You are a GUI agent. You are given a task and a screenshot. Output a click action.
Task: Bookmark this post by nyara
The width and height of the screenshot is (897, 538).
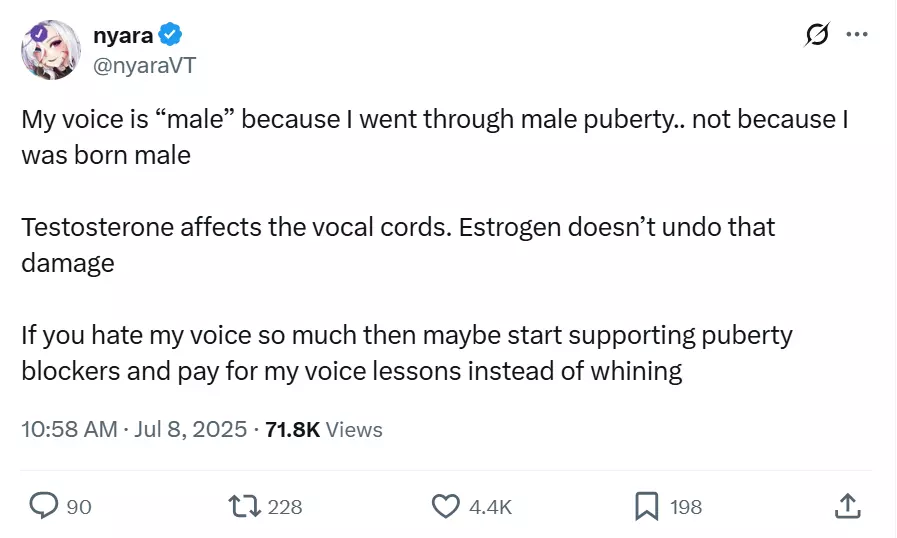tap(647, 507)
